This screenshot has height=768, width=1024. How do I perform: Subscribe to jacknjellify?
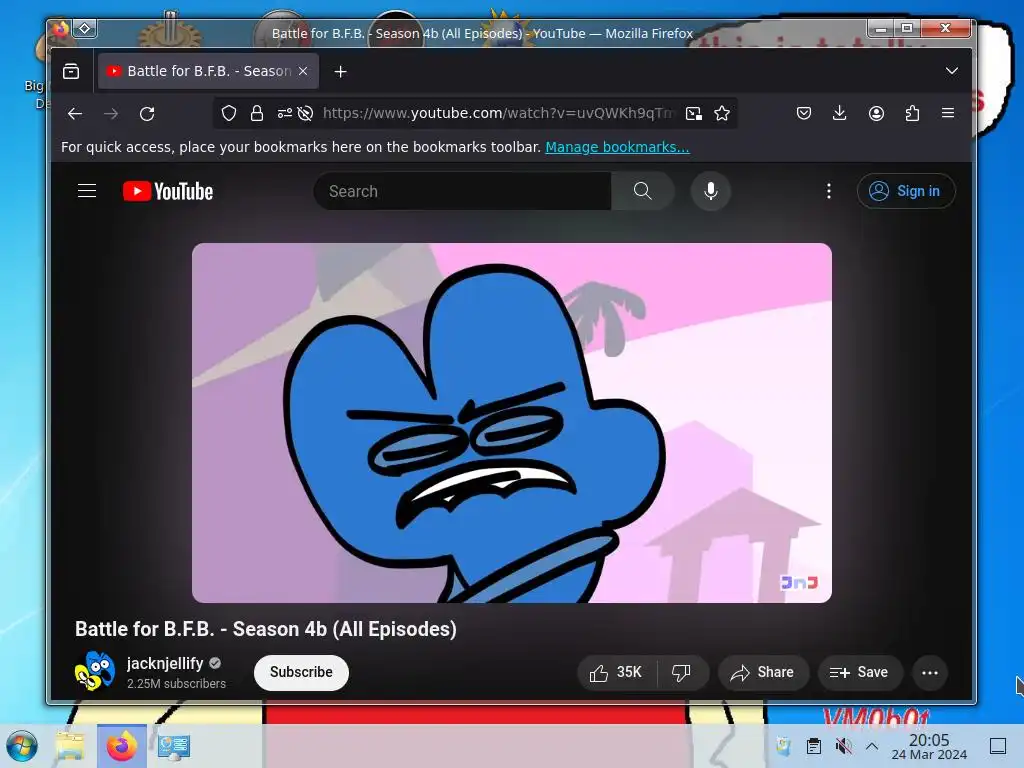point(301,672)
